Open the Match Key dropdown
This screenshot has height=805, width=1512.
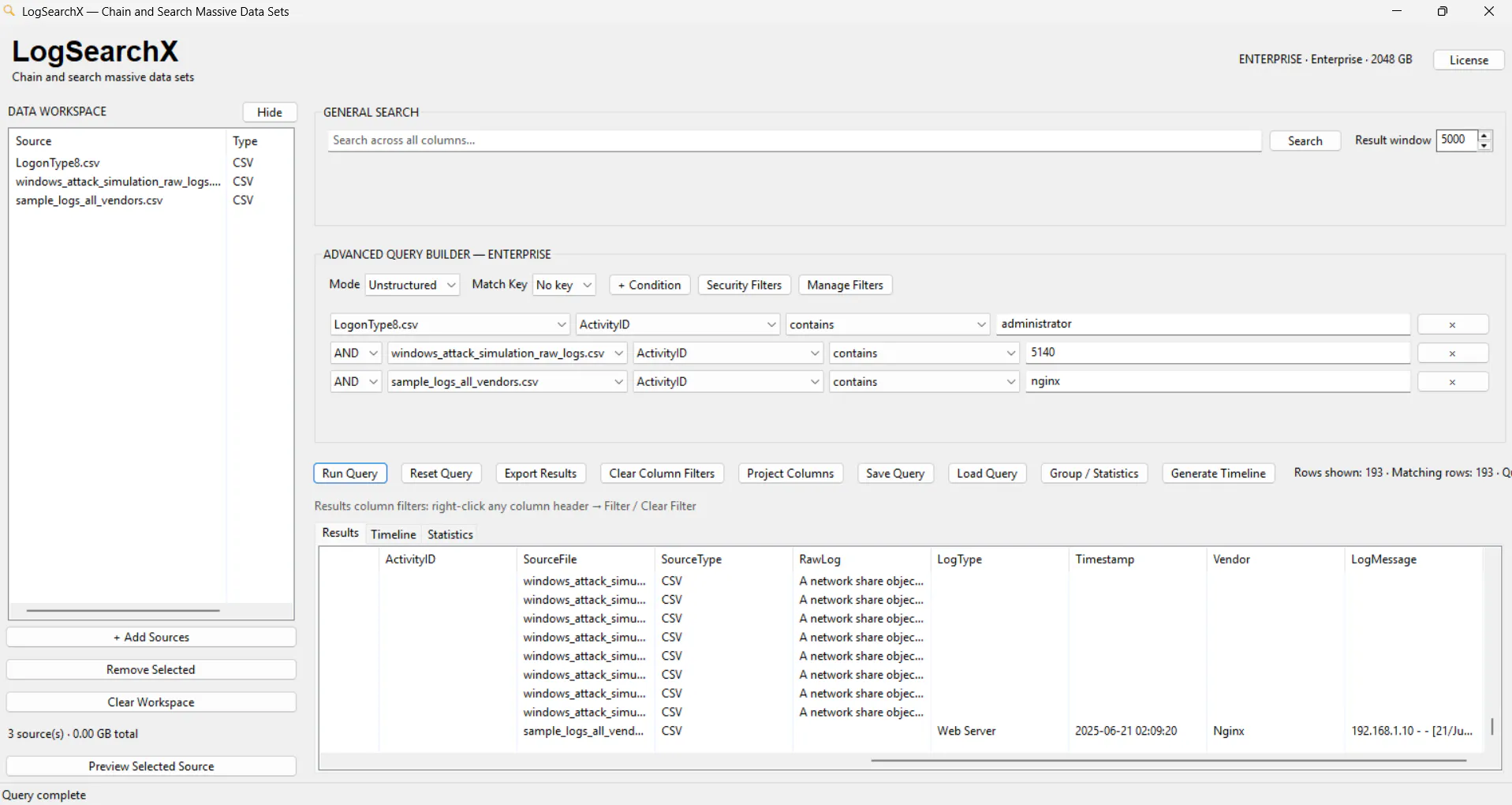pyautogui.click(x=564, y=285)
